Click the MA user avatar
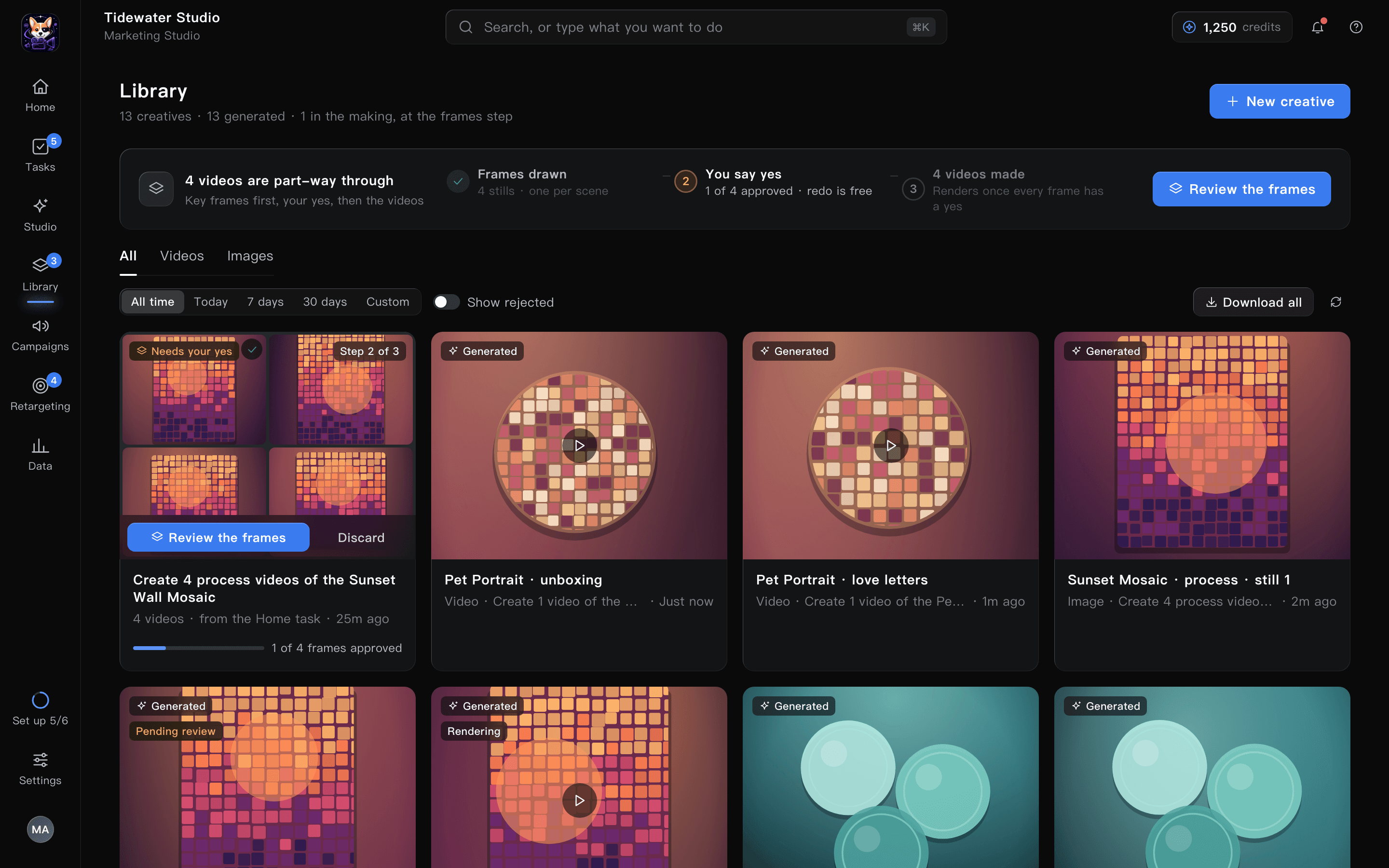The height and width of the screenshot is (868, 1389). pos(40,829)
